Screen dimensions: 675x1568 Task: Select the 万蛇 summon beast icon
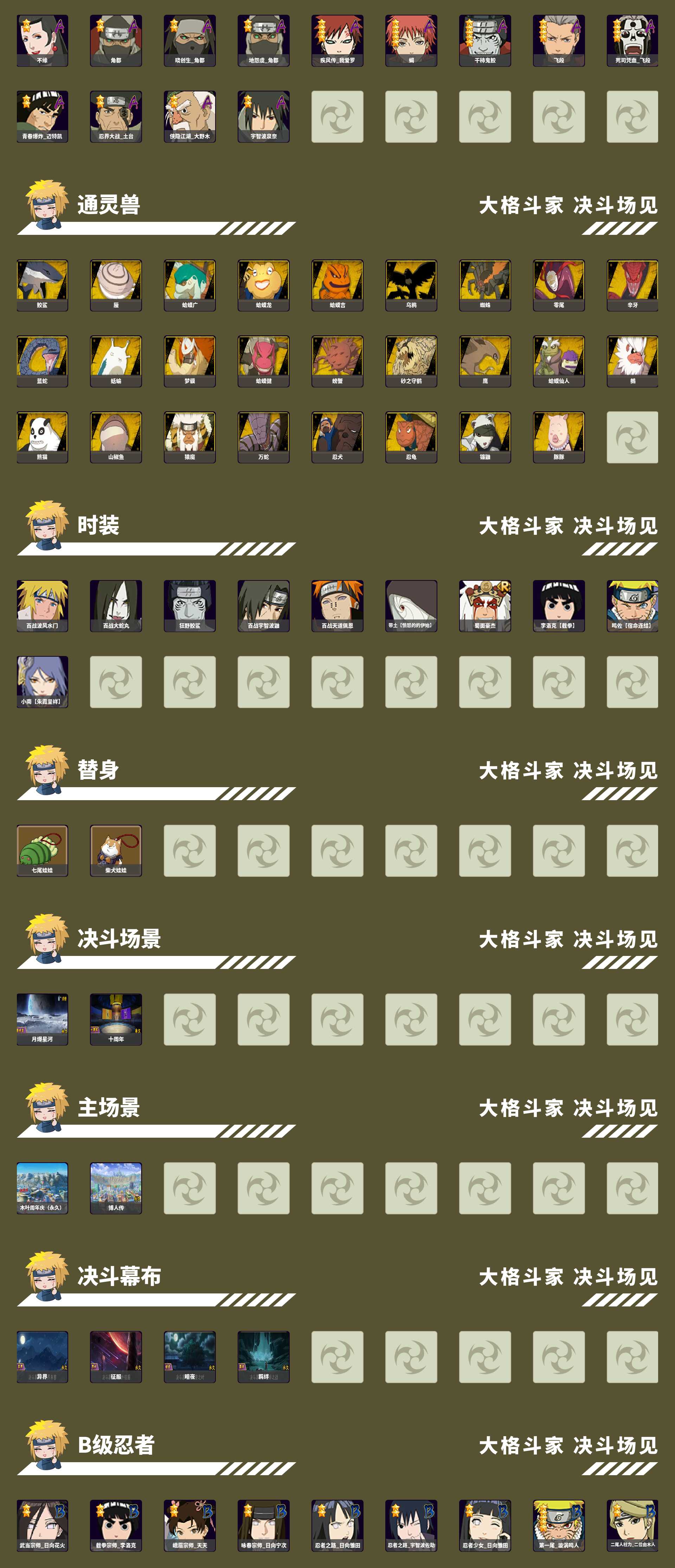264,438
